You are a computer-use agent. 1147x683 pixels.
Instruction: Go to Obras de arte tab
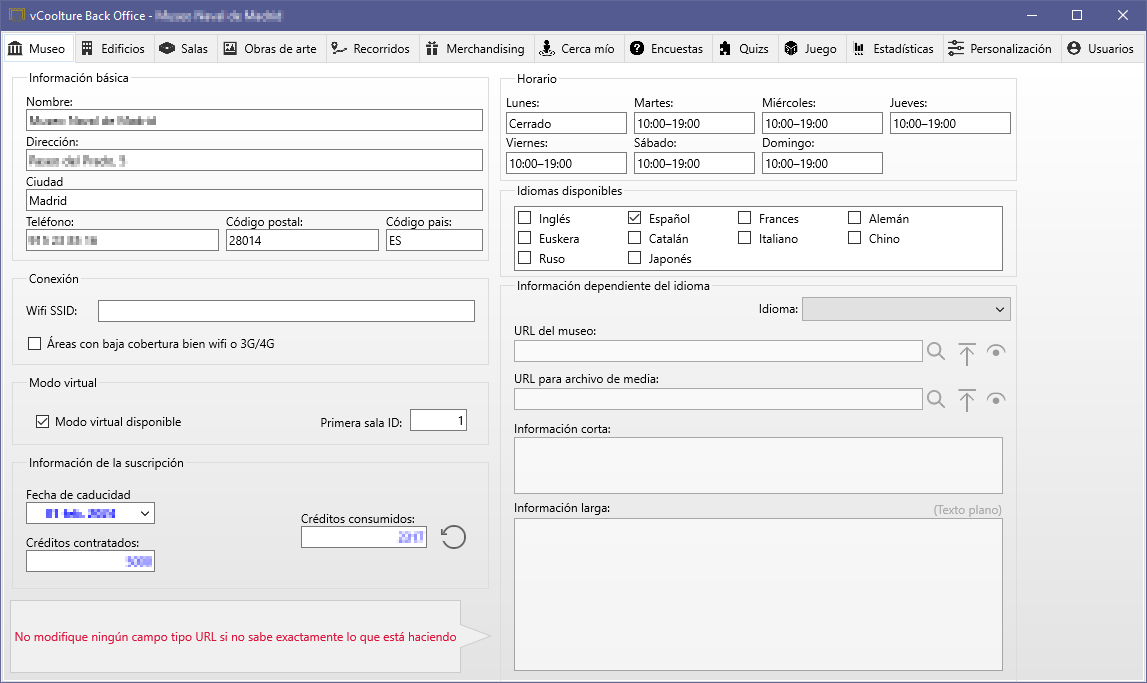[x=270, y=48]
